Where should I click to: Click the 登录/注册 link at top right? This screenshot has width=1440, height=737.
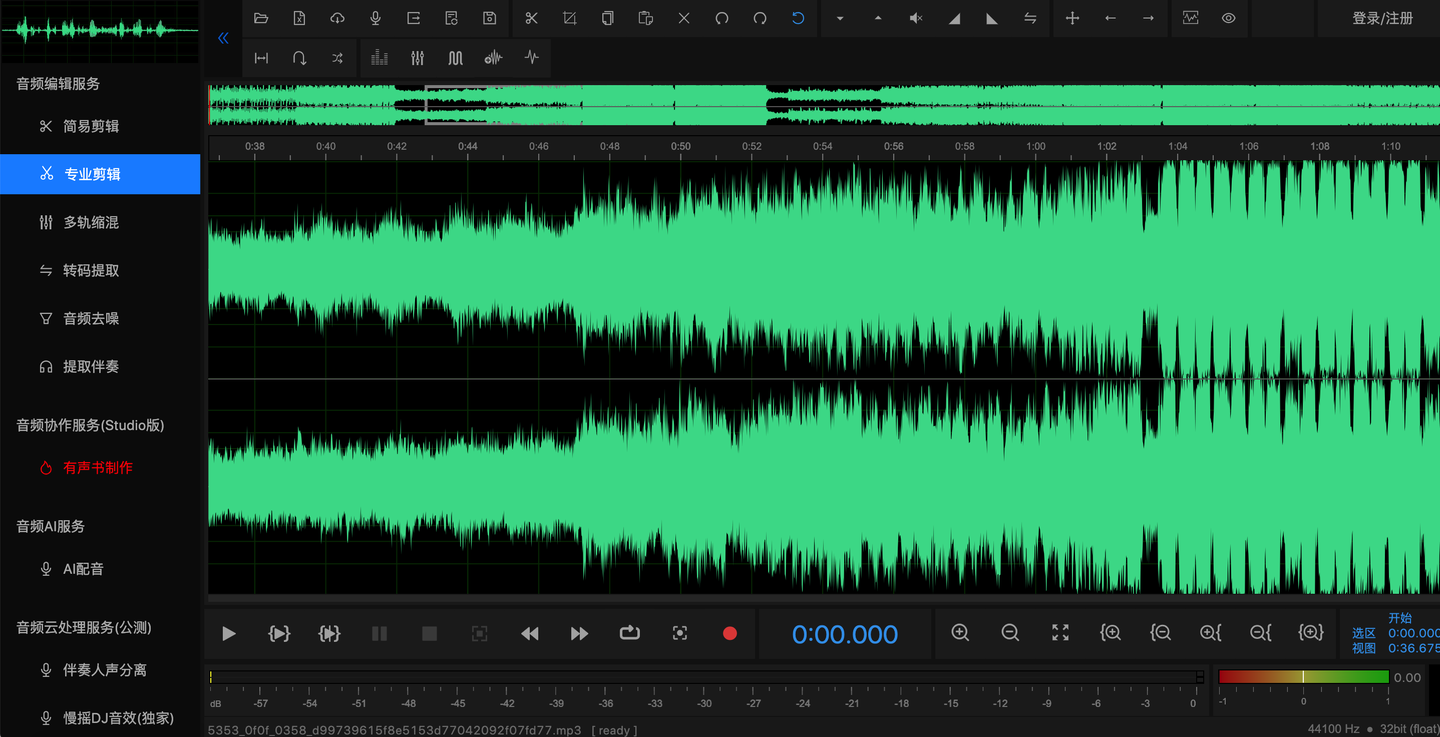1381,18
